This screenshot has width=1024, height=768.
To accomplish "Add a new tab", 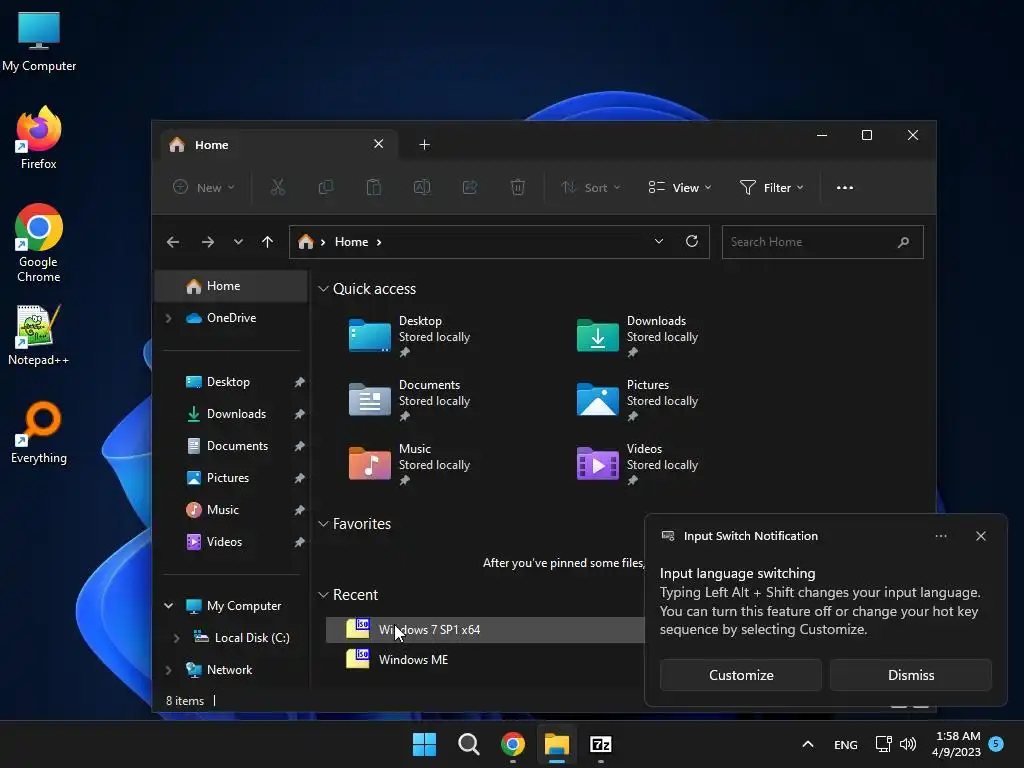I will (x=424, y=144).
